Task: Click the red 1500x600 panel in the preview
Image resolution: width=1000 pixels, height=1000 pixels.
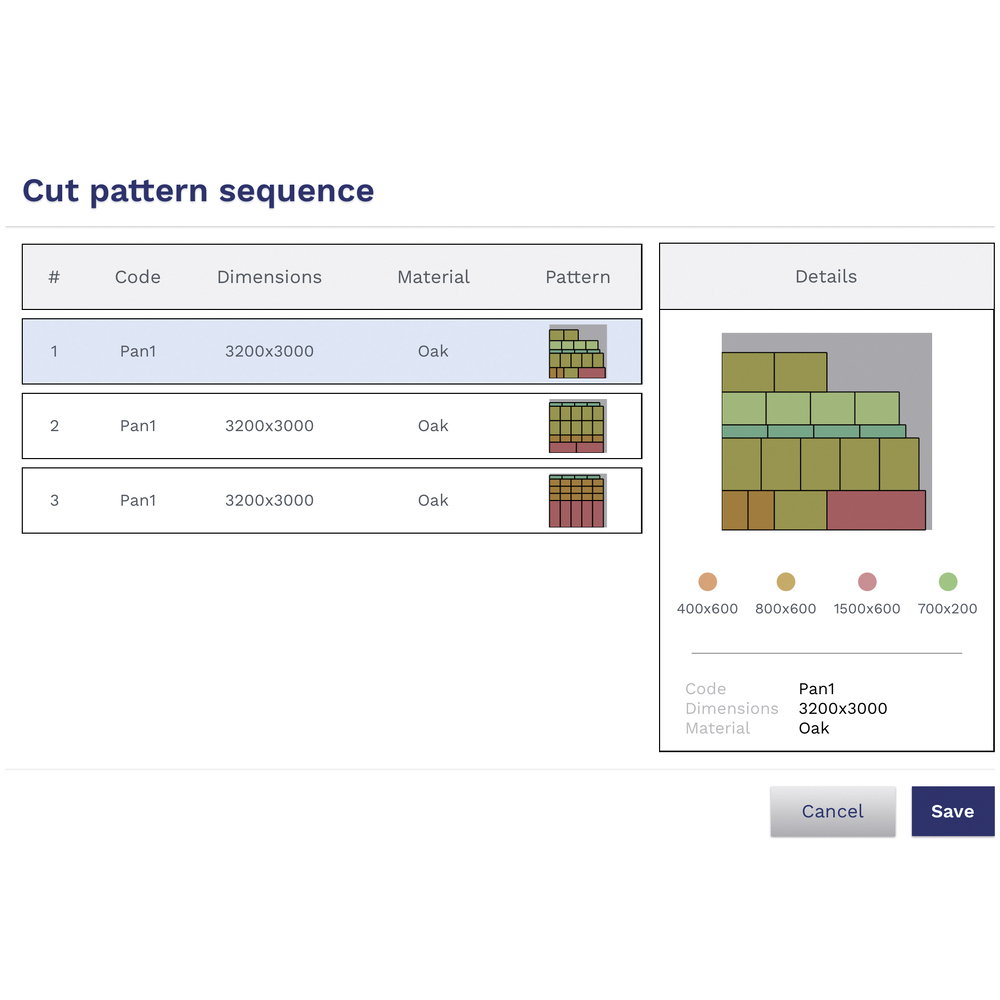Action: (x=877, y=510)
